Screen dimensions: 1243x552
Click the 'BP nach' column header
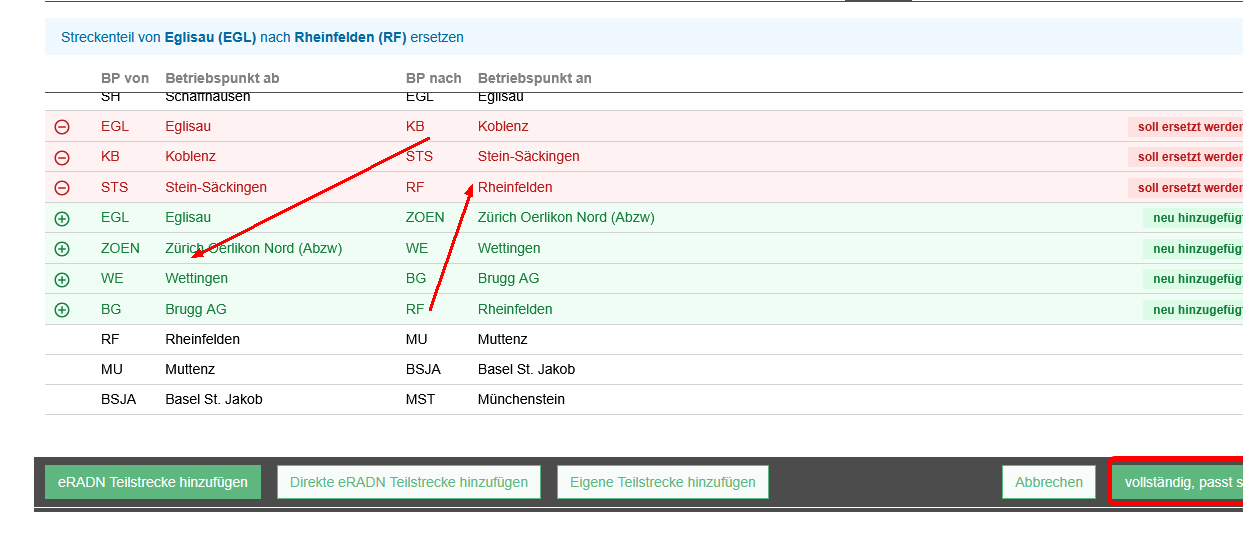coord(433,78)
